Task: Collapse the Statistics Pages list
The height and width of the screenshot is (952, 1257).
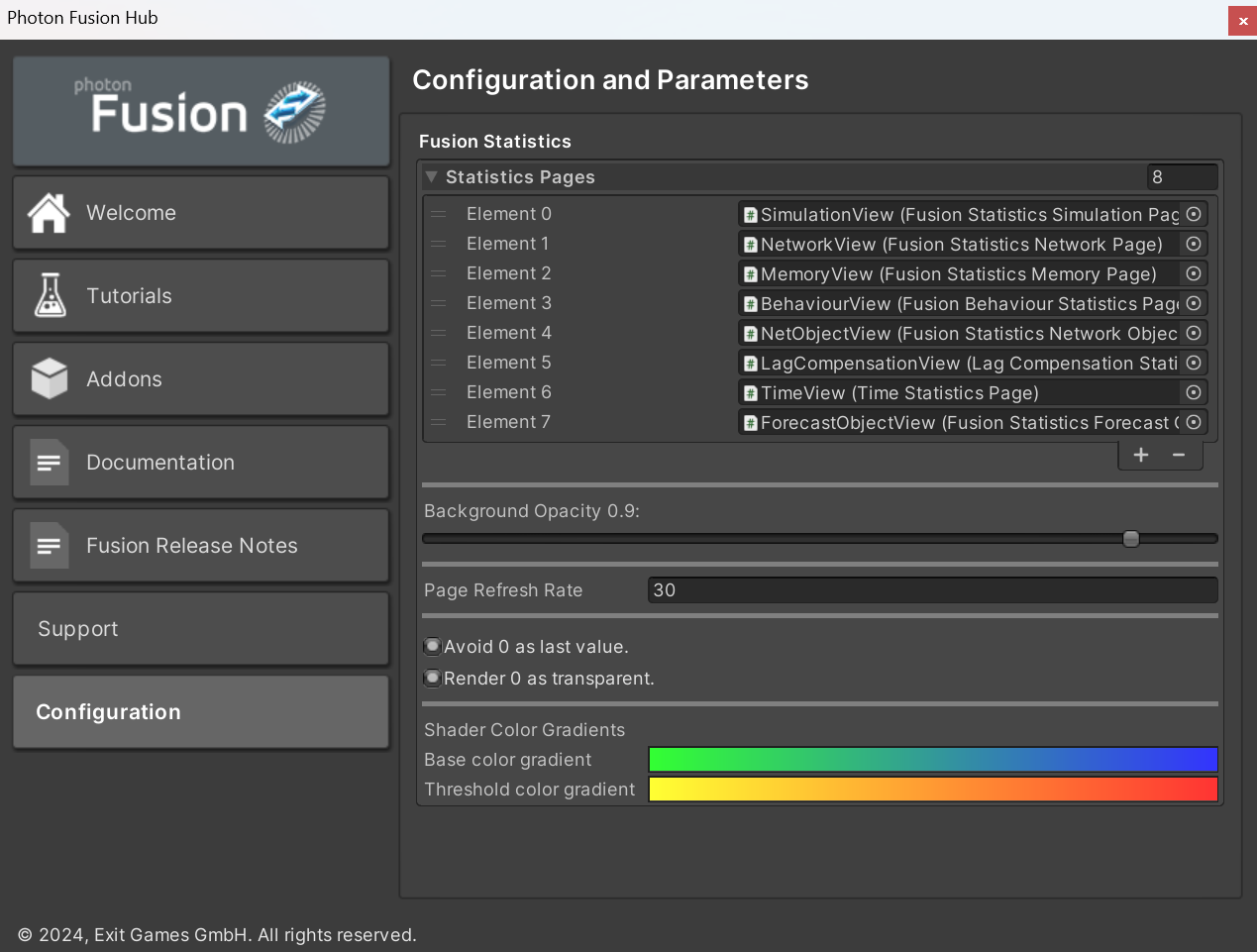Action: point(431,176)
